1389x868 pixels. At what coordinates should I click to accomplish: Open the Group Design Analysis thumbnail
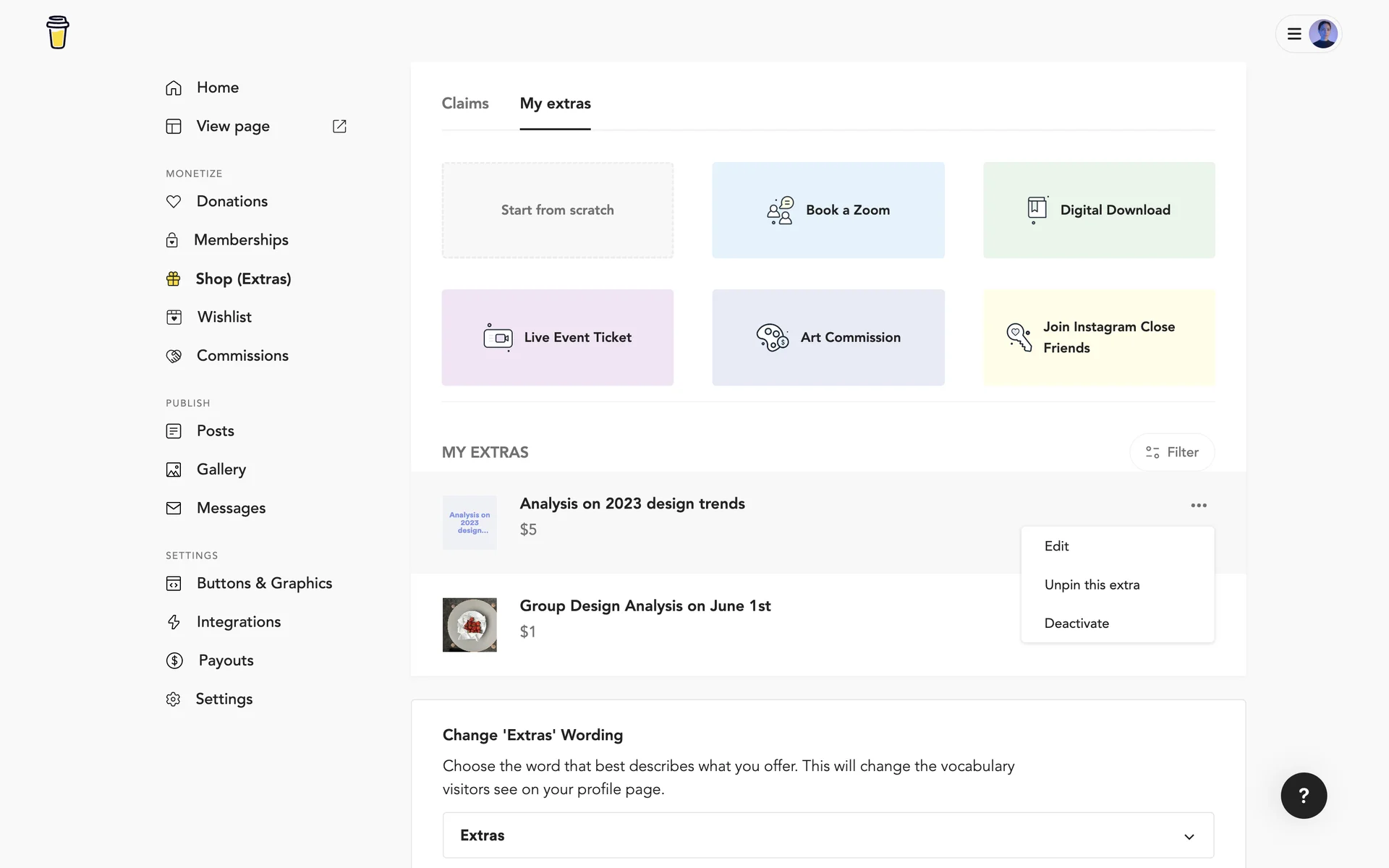(470, 625)
